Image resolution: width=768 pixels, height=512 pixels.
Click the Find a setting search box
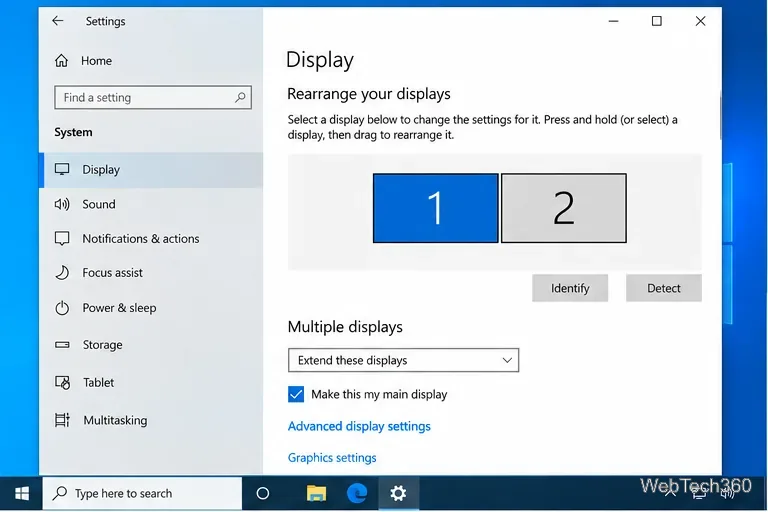pyautogui.click(x=153, y=98)
